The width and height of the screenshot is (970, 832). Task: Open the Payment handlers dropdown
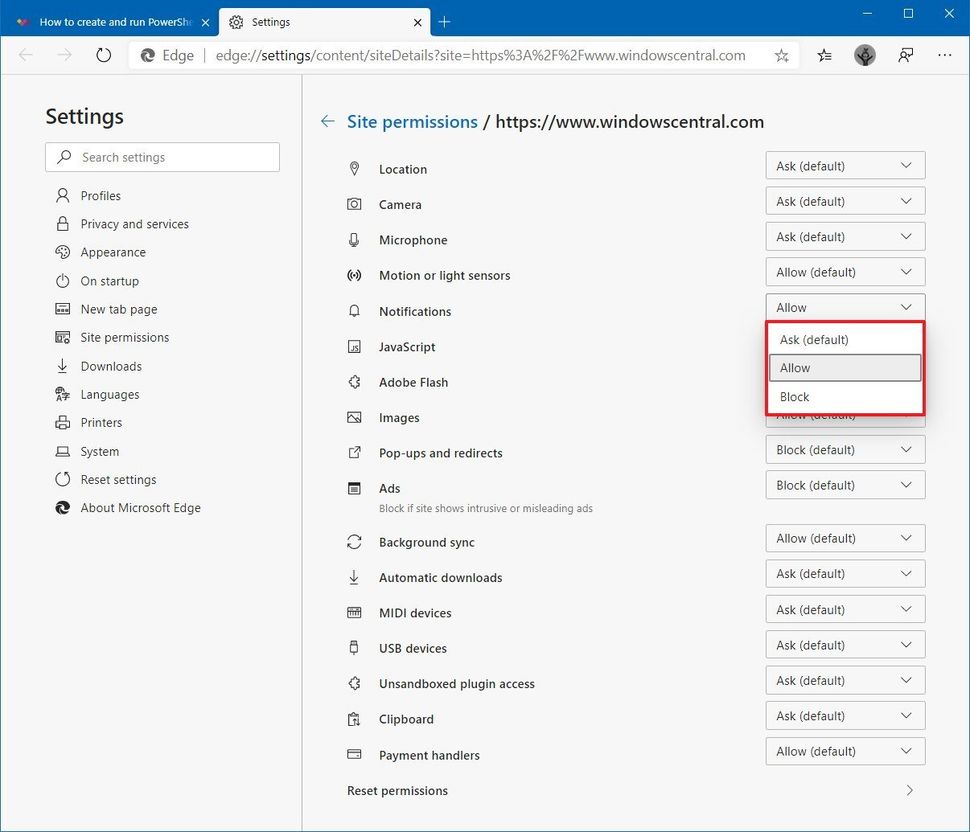click(x=844, y=751)
